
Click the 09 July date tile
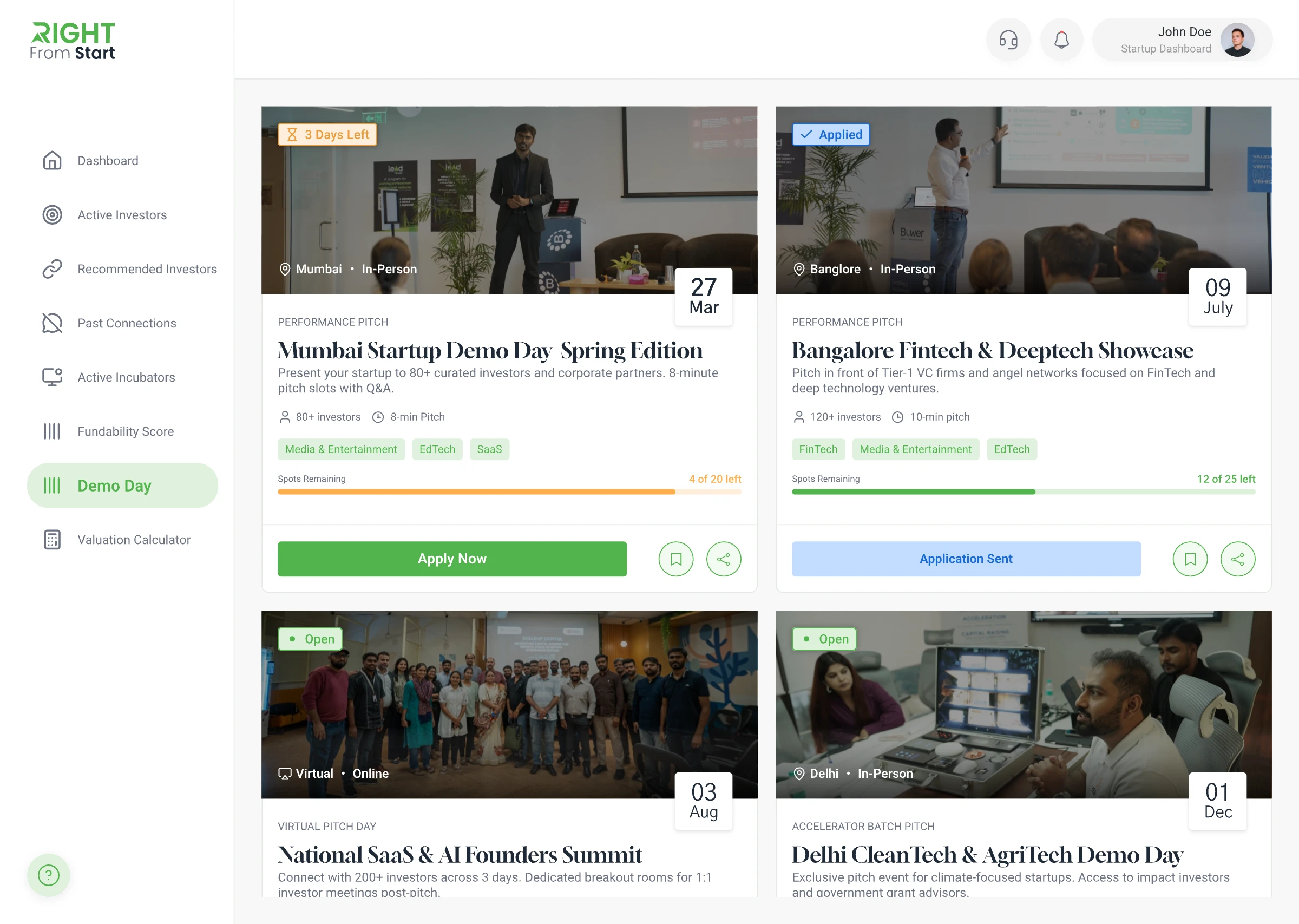[1217, 297]
